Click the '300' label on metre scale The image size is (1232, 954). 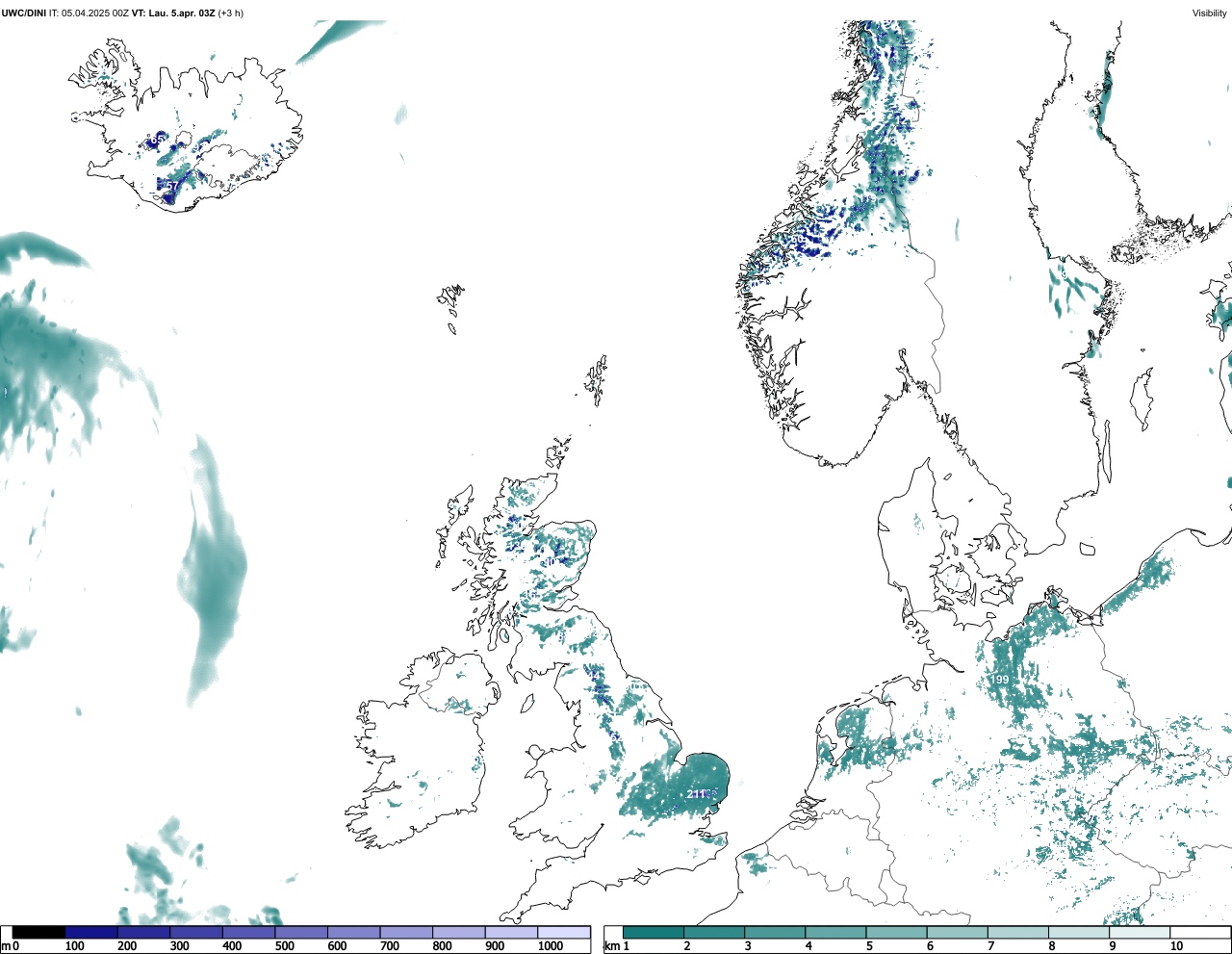pos(179,946)
